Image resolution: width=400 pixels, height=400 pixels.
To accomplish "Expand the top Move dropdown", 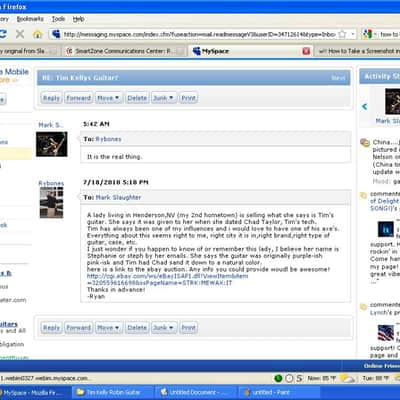I will [109, 98].
